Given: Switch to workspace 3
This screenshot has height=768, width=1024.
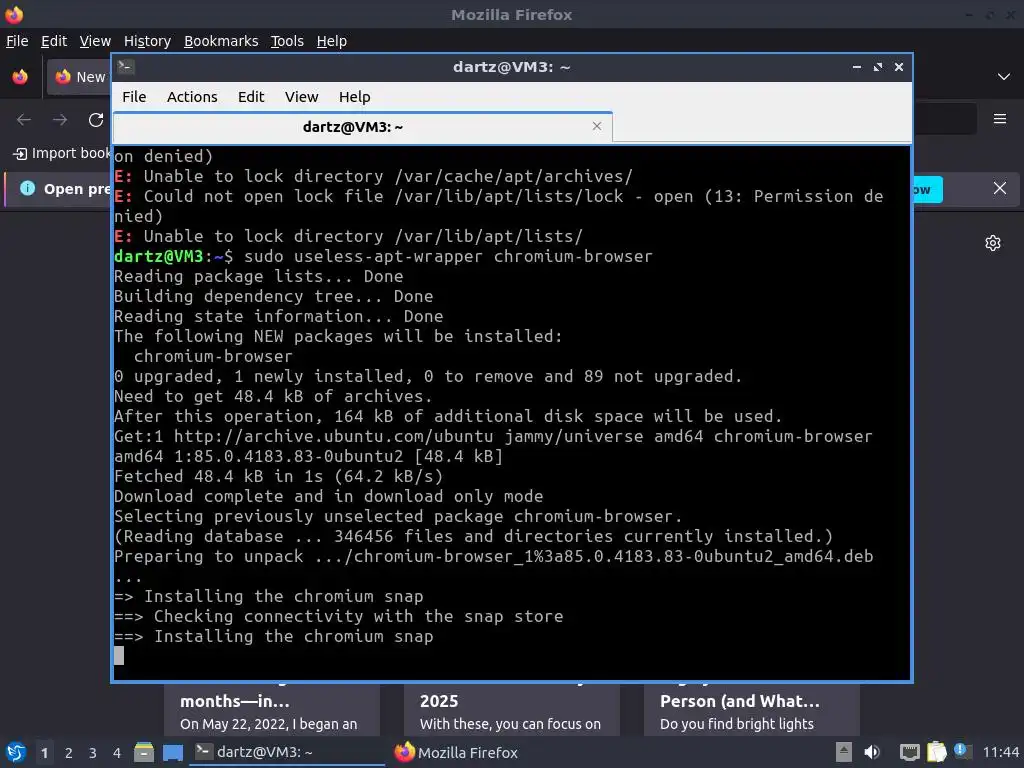Looking at the screenshot, I should (93, 753).
